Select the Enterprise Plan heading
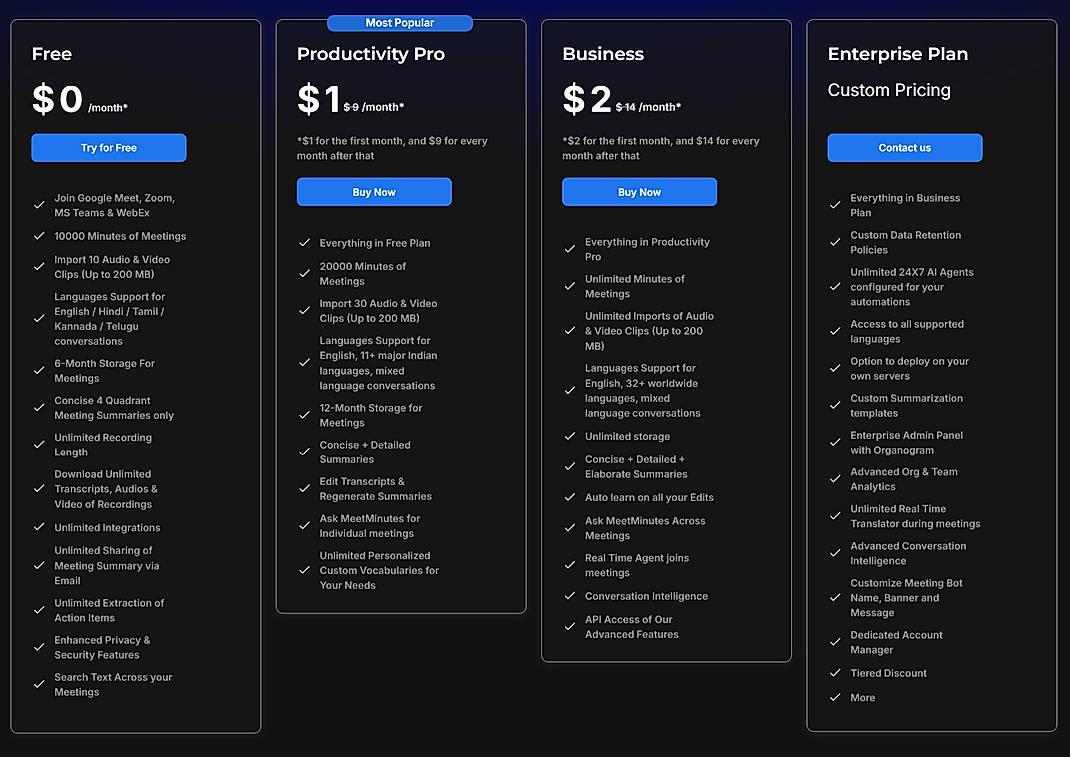The width and height of the screenshot is (1070, 757). 898,54
